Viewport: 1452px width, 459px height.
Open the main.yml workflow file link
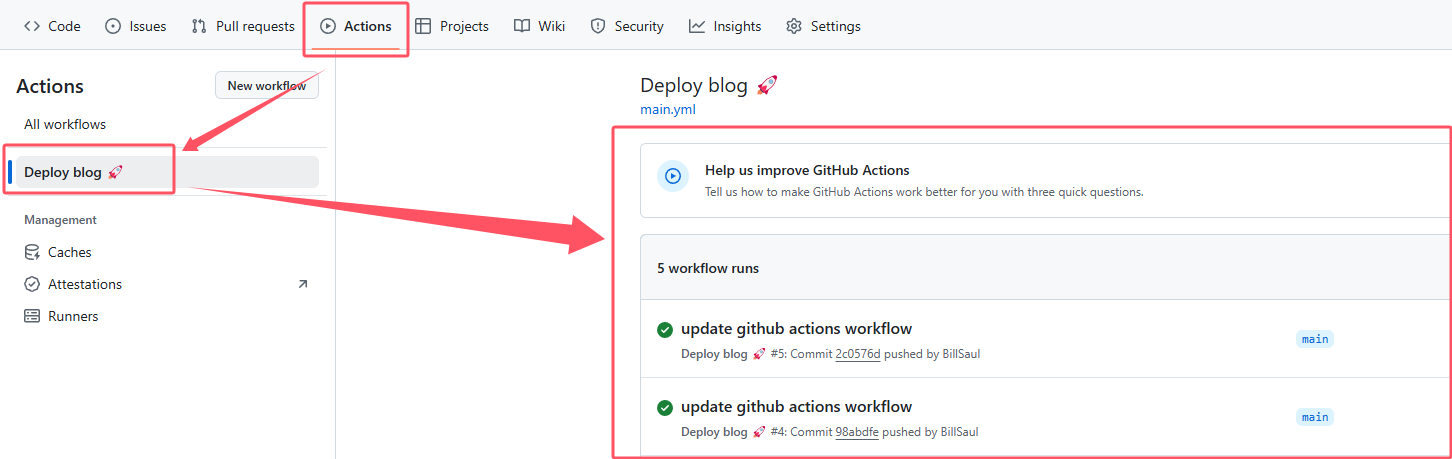668,110
